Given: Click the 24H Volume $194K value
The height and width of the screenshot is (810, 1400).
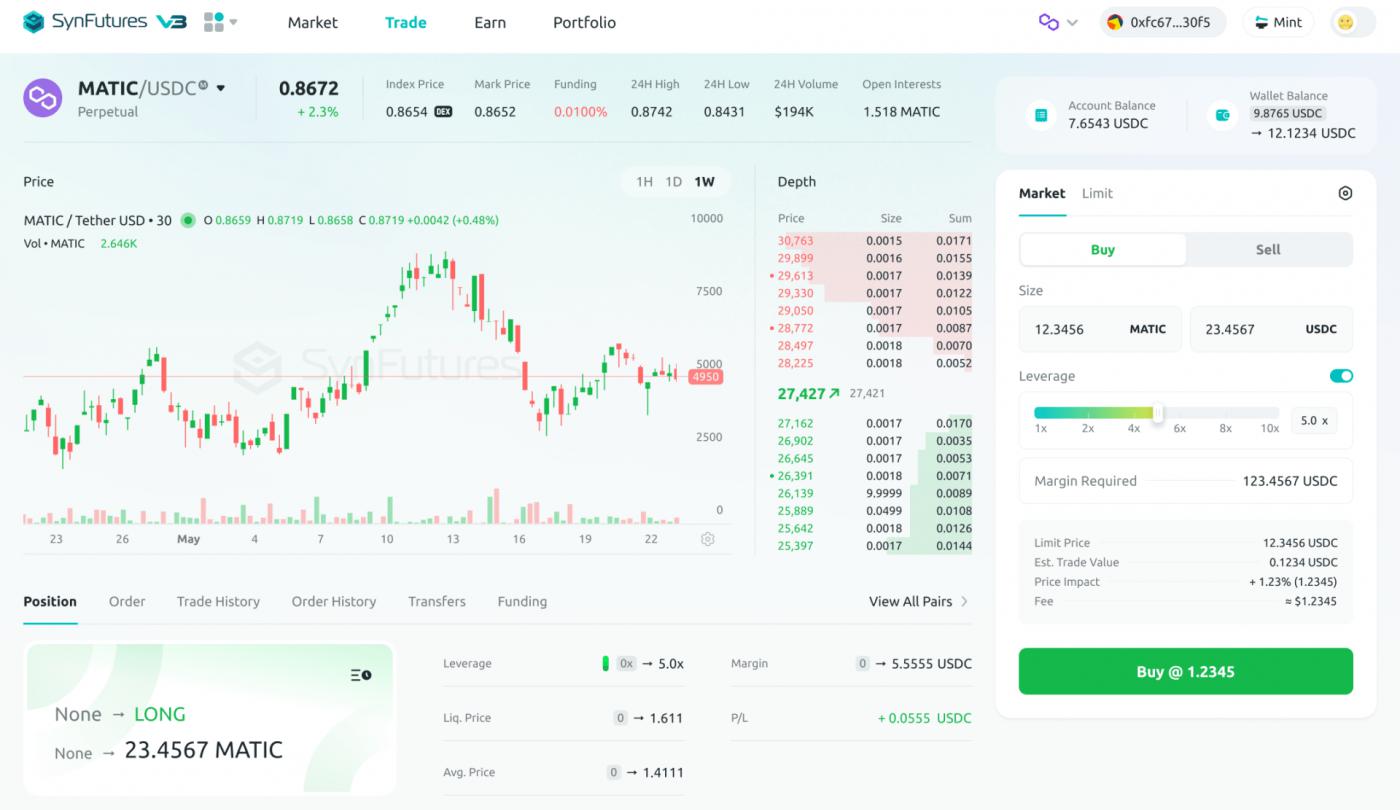Looking at the screenshot, I should [794, 112].
